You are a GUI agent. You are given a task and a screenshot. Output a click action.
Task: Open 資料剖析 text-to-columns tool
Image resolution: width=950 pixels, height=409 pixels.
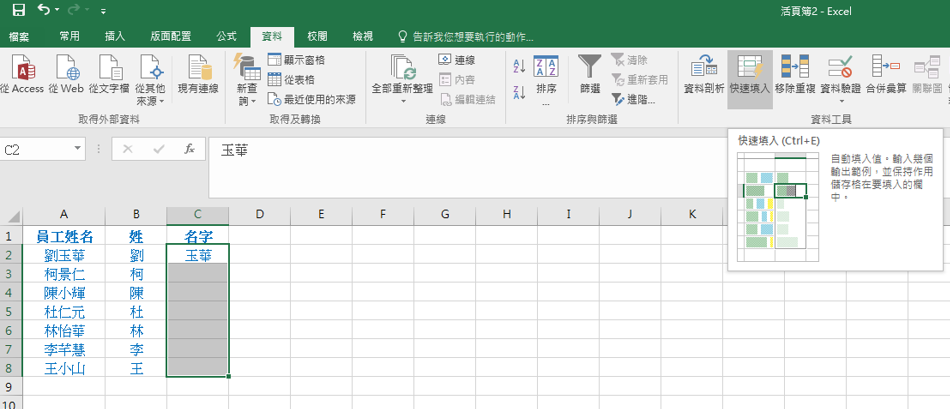point(704,68)
